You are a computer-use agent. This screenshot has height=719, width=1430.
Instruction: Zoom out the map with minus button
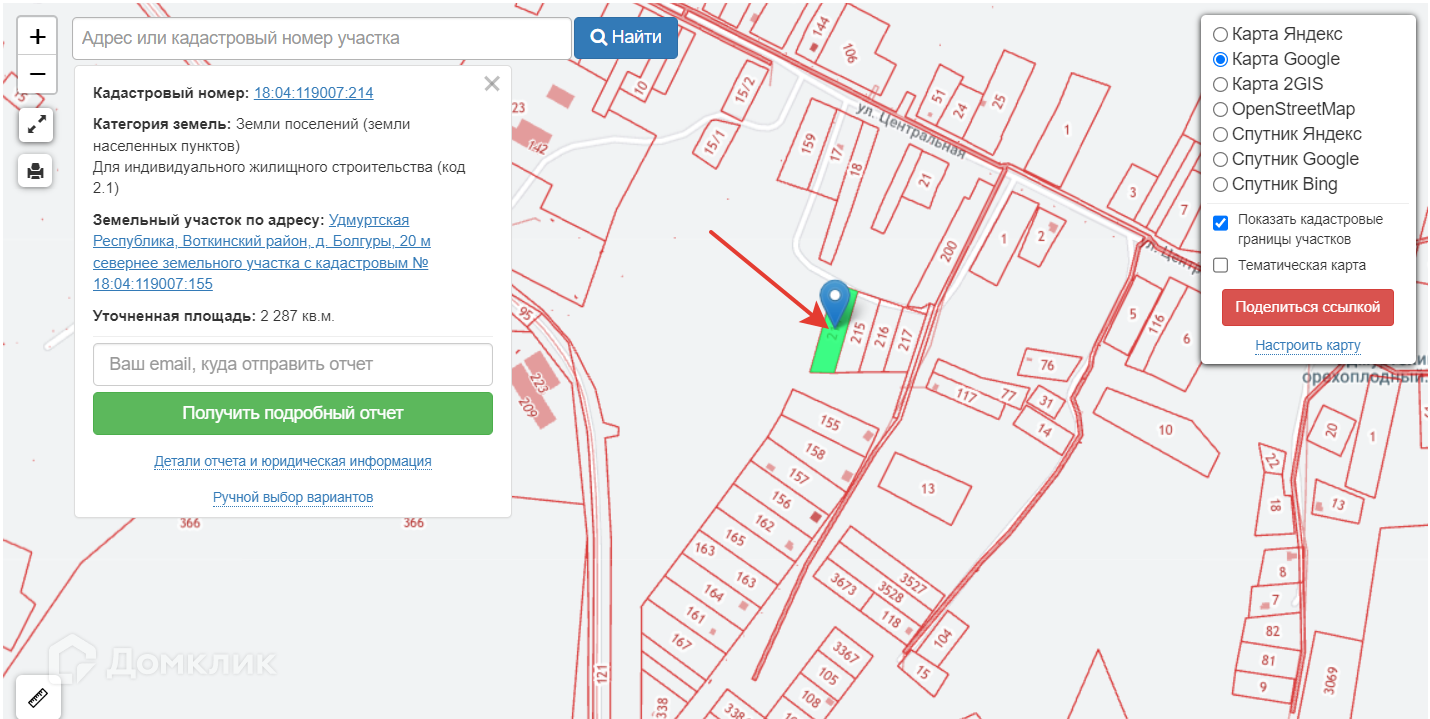[37, 74]
